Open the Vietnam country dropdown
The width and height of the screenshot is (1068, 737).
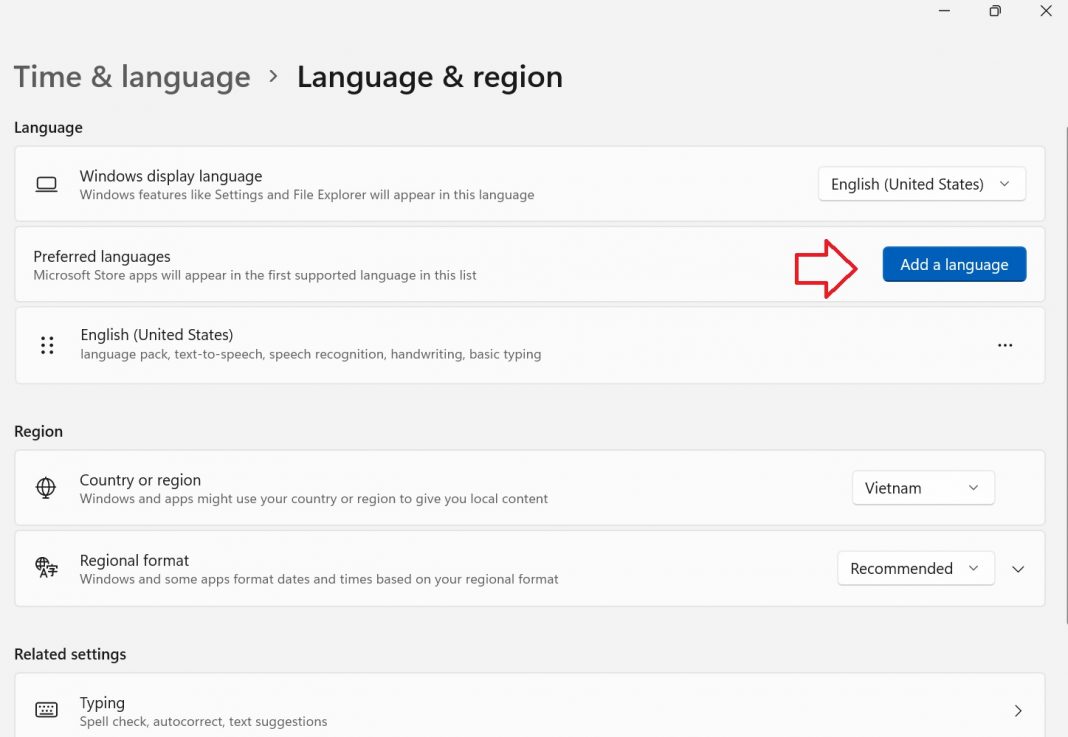(x=922, y=488)
